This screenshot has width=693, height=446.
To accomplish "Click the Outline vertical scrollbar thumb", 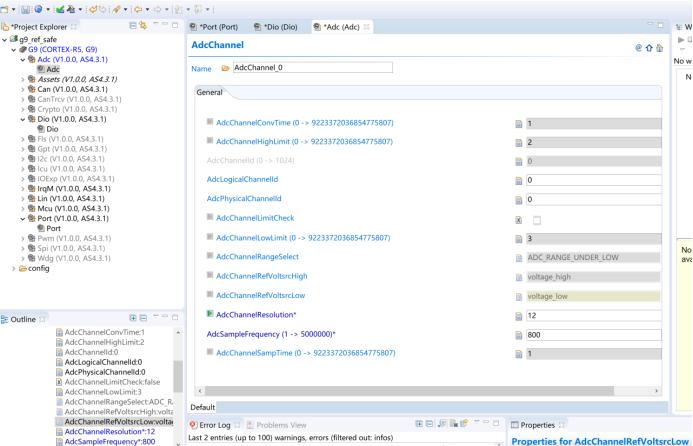I will (178, 376).
